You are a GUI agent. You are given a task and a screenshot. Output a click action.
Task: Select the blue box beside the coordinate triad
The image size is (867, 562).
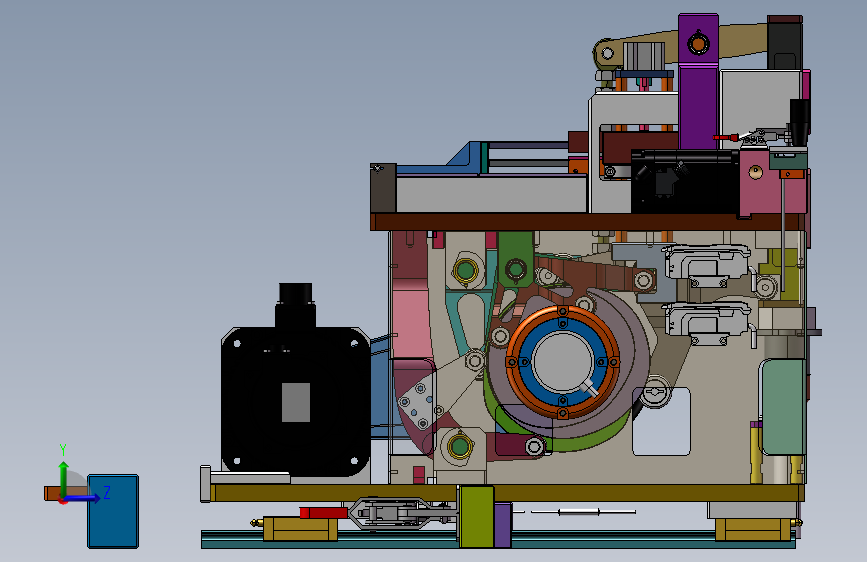coord(113,512)
